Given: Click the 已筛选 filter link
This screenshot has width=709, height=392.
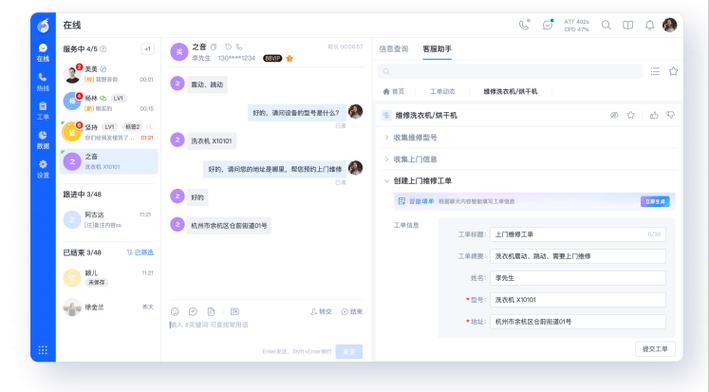Looking at the screenshot, I should [140, 252].
